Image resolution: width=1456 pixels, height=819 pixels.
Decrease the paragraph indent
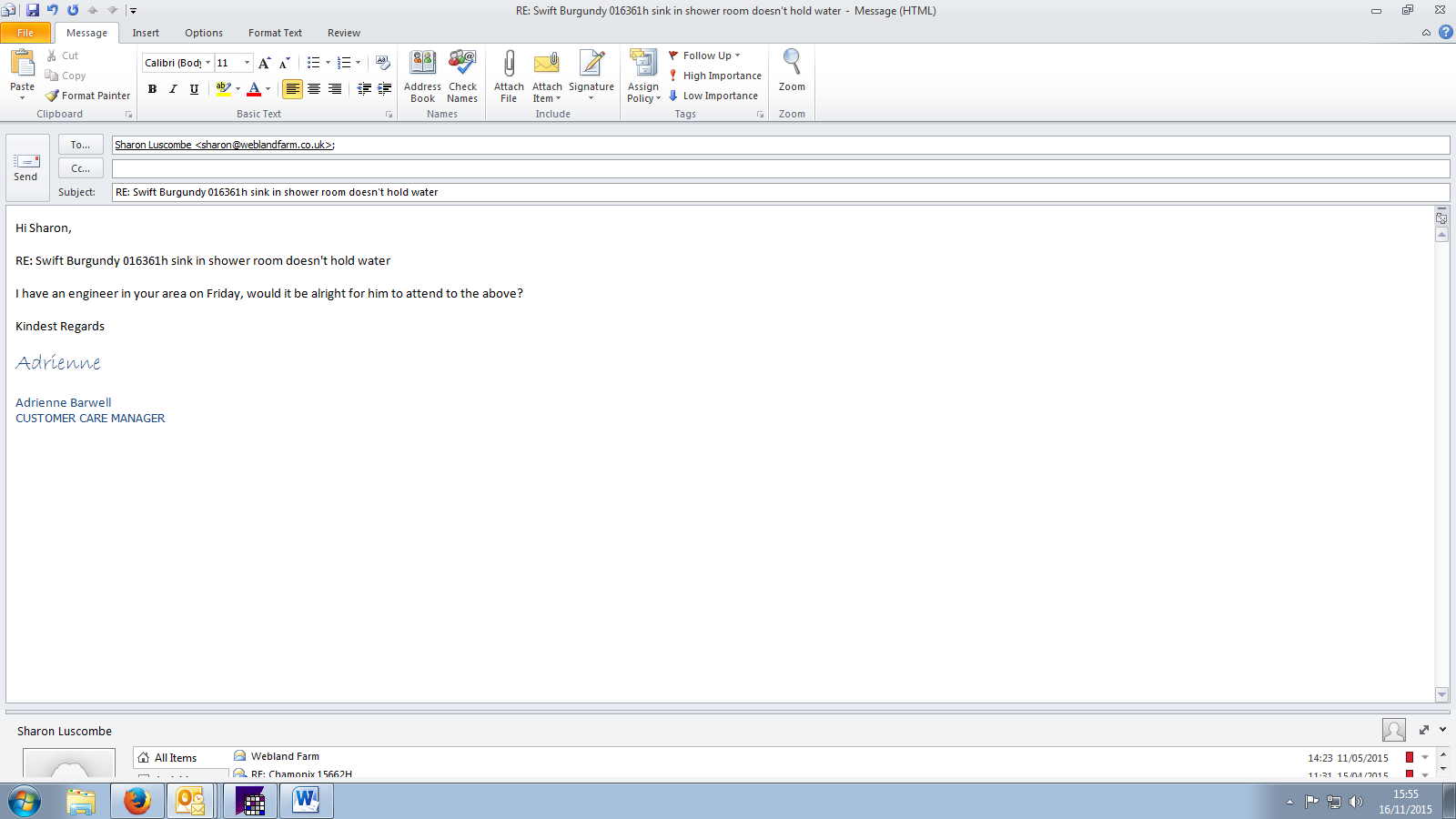pos(364,88)
